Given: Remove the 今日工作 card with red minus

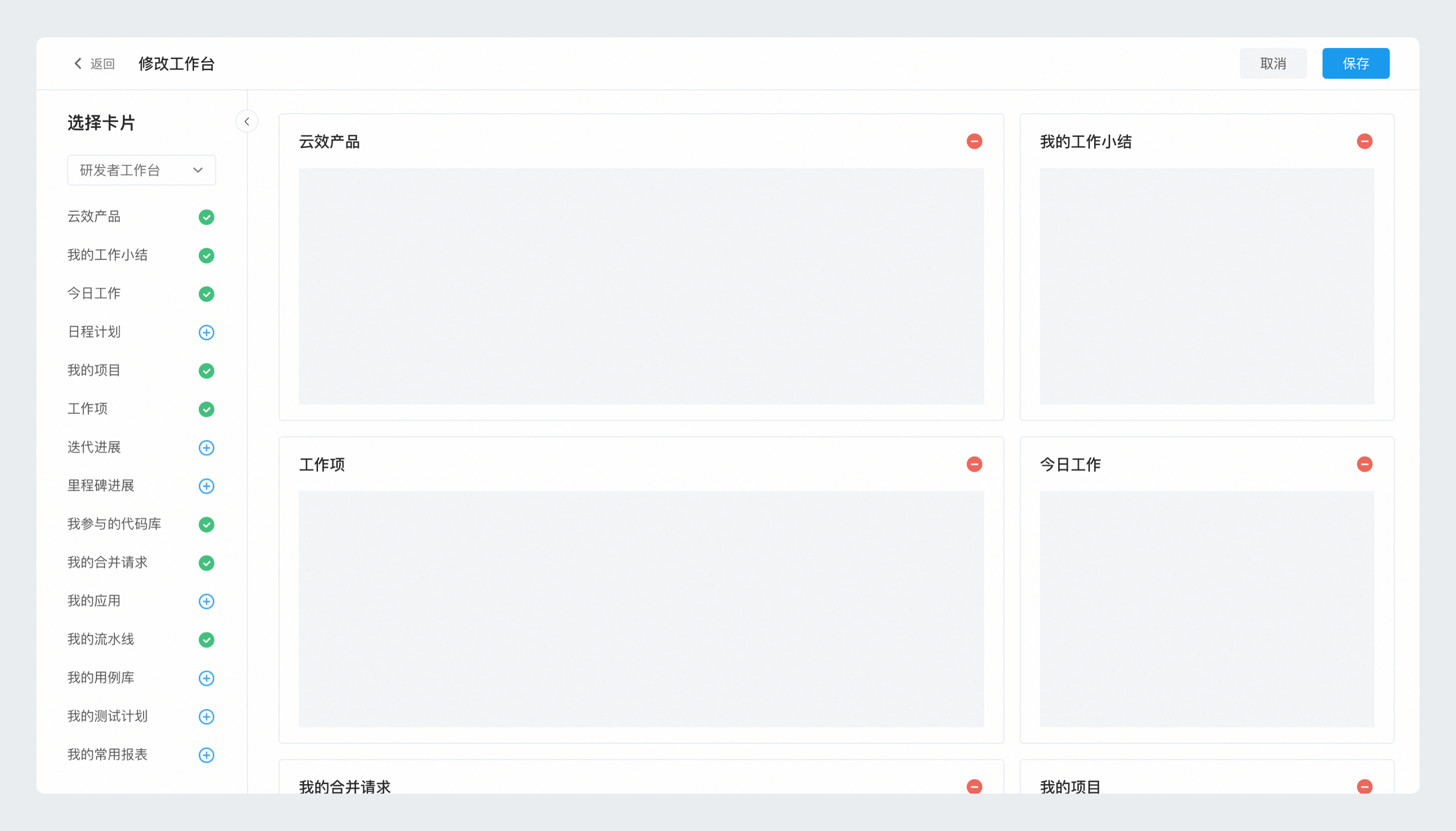Looking at the screenshot, I should tap(1364, 464).
